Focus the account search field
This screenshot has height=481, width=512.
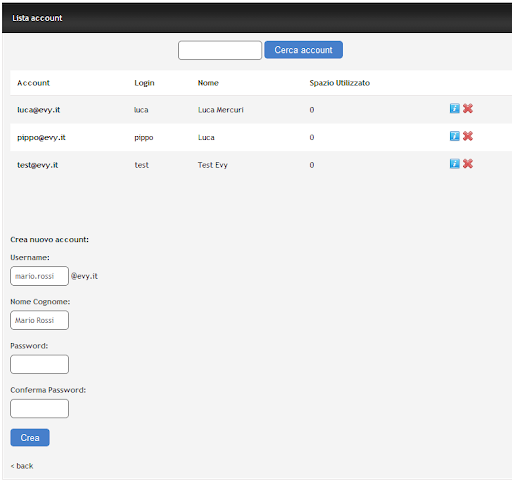pos(220,50)
